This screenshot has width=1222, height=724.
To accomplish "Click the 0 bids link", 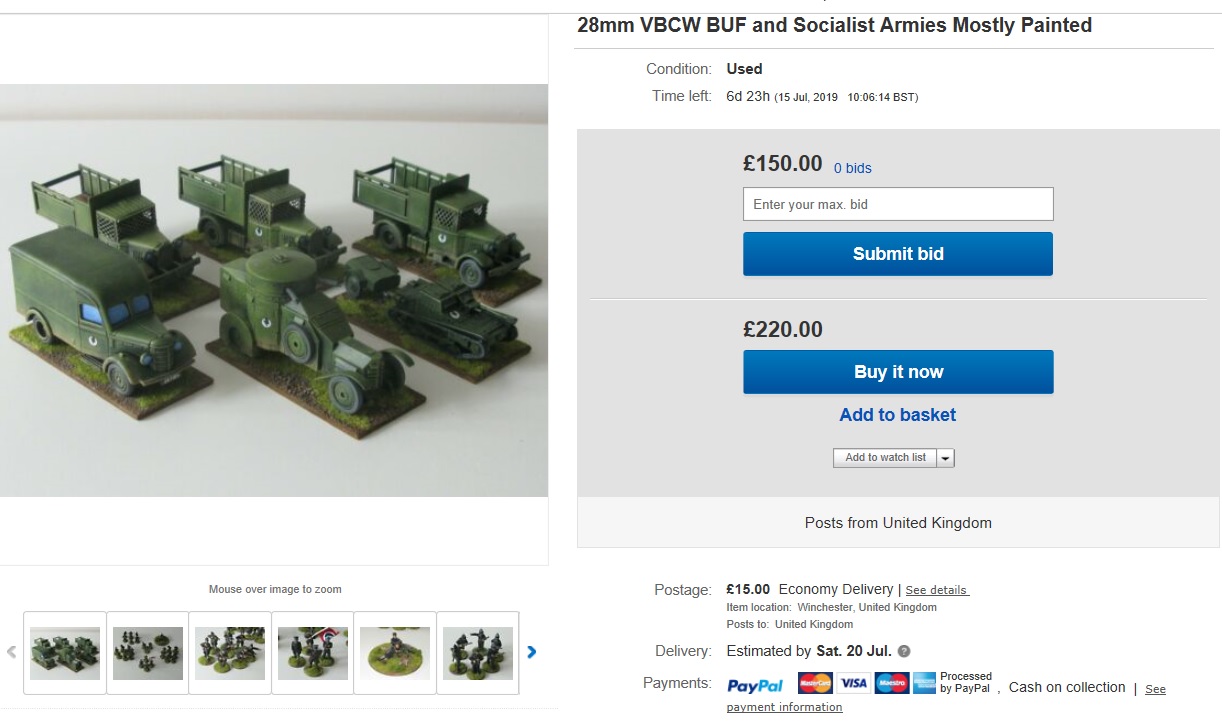I will click(852, 167).
